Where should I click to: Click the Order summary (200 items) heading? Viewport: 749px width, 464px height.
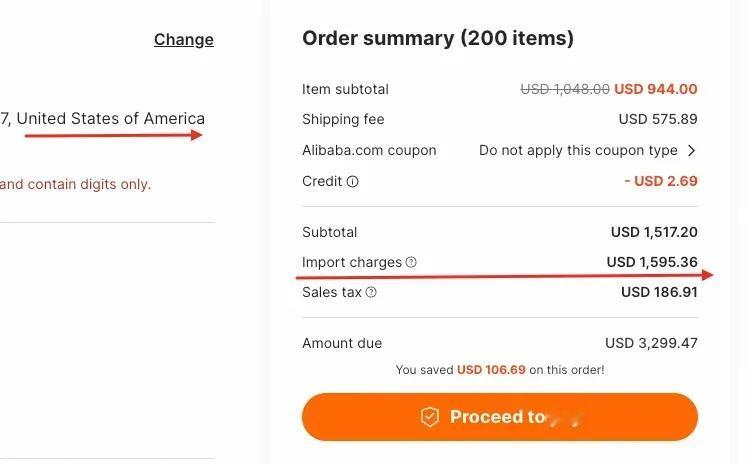tap(438, 38)
